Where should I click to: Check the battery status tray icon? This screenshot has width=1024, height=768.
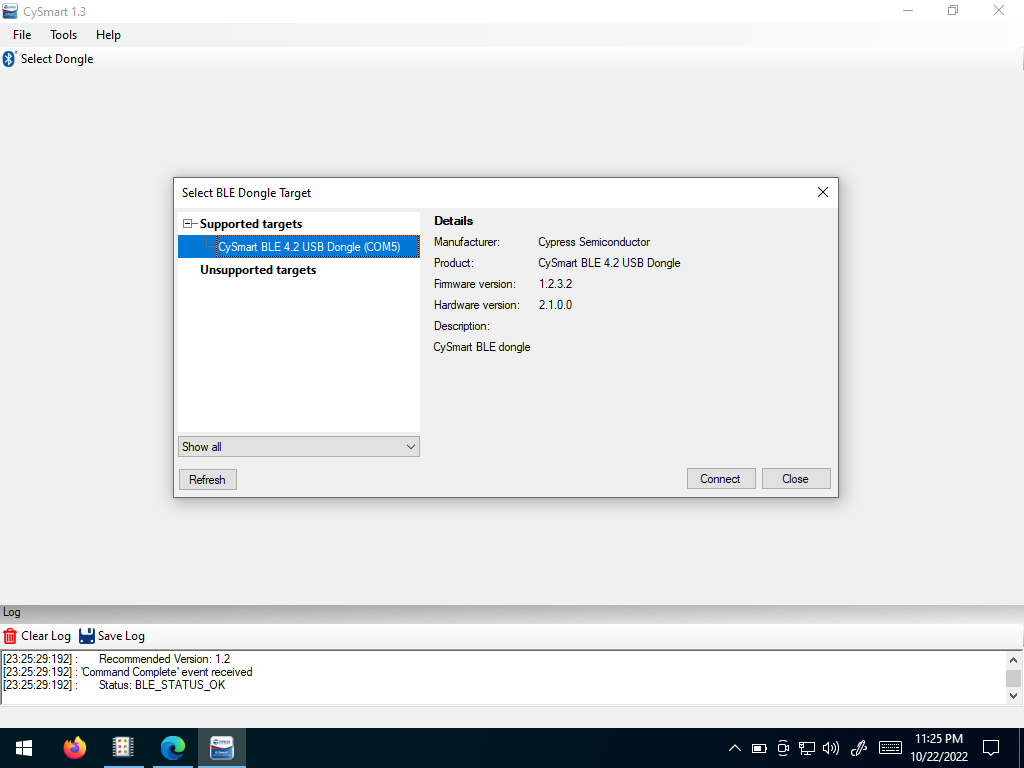click(759, 748)
